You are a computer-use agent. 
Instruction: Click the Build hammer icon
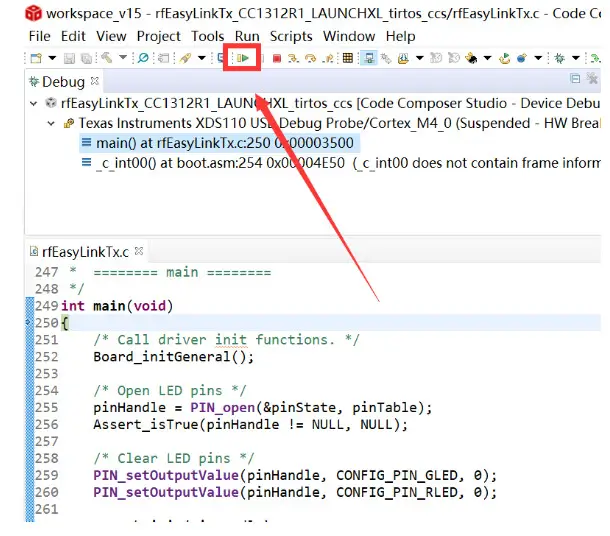click(107, 58)
